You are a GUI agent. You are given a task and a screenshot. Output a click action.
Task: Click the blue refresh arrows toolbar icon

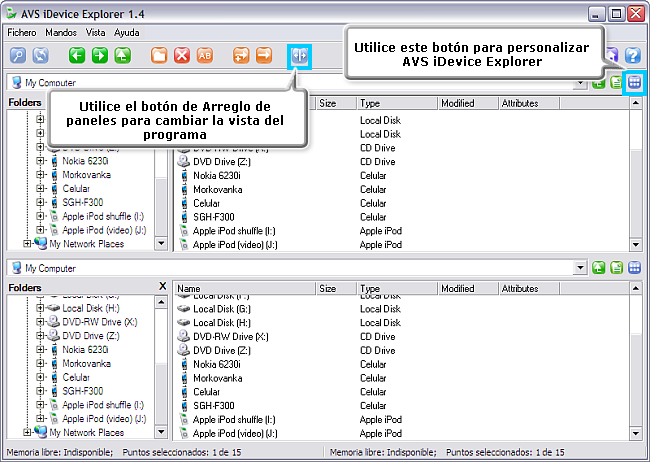41,55
